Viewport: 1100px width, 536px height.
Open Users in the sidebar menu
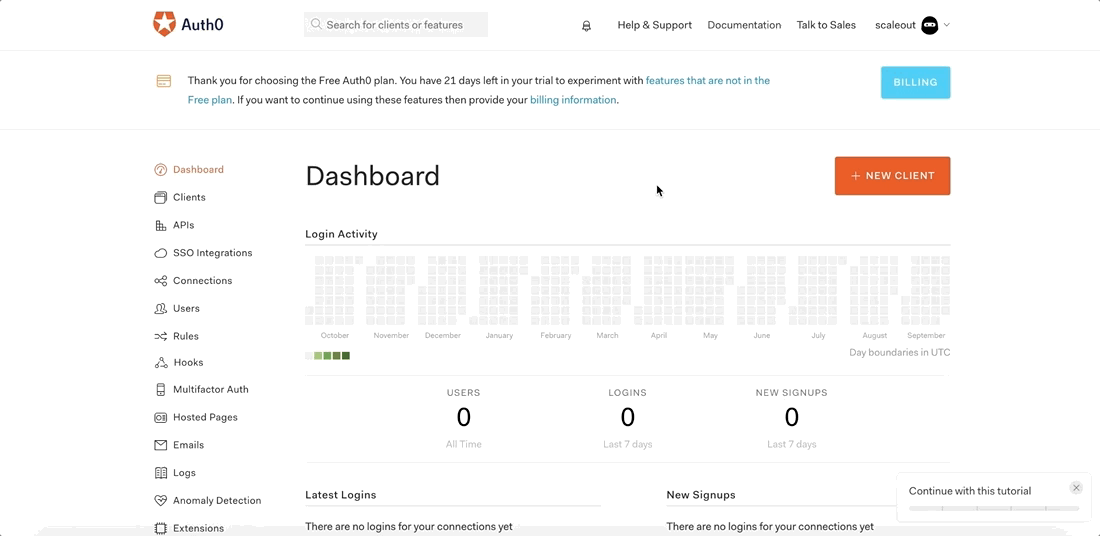(186, 309)
